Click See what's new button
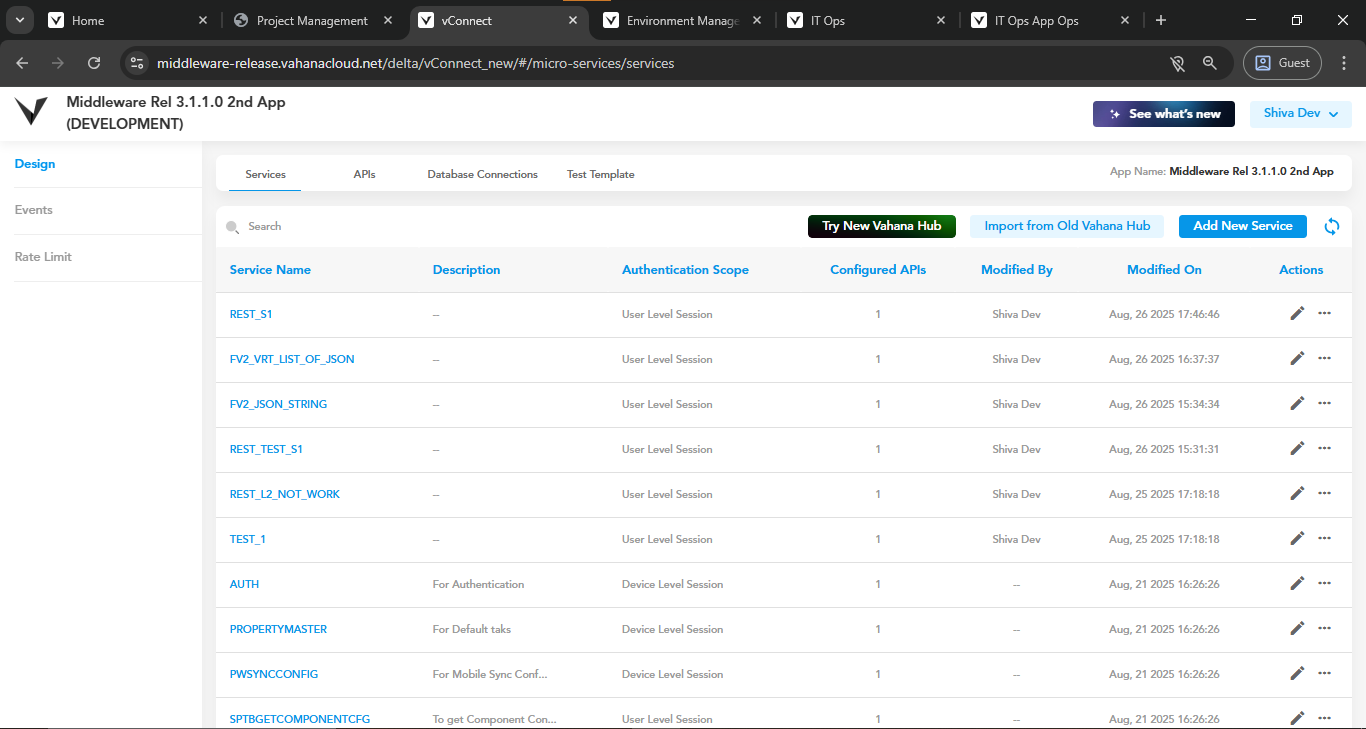The height and width of the screenshot is (729, 1366). (x=1164, y=114)
